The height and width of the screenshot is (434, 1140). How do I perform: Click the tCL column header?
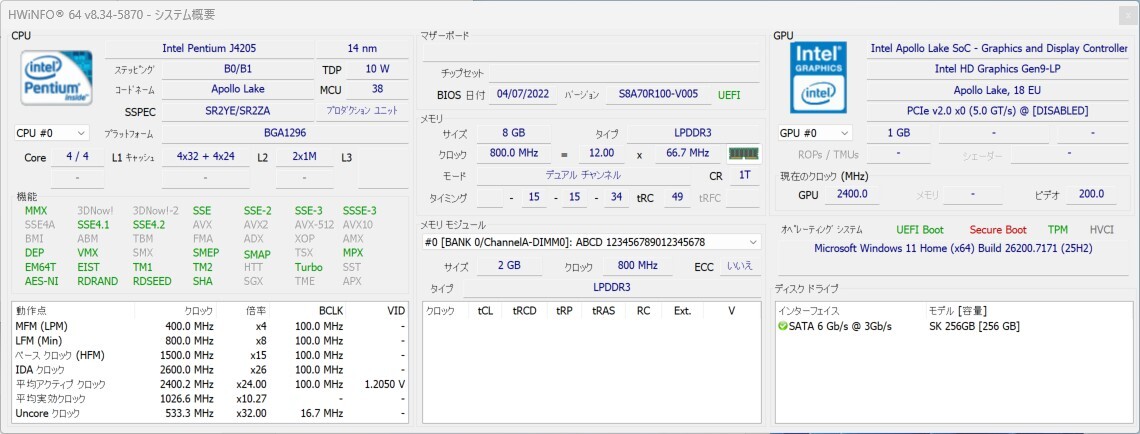tap(485, 310)
